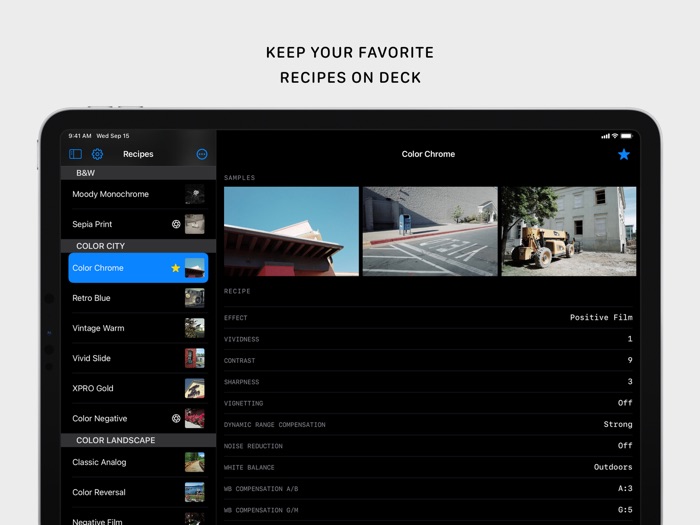Click the Dynamic Range Compensation value Strong

pyautogui.click(x=618, y=424)
